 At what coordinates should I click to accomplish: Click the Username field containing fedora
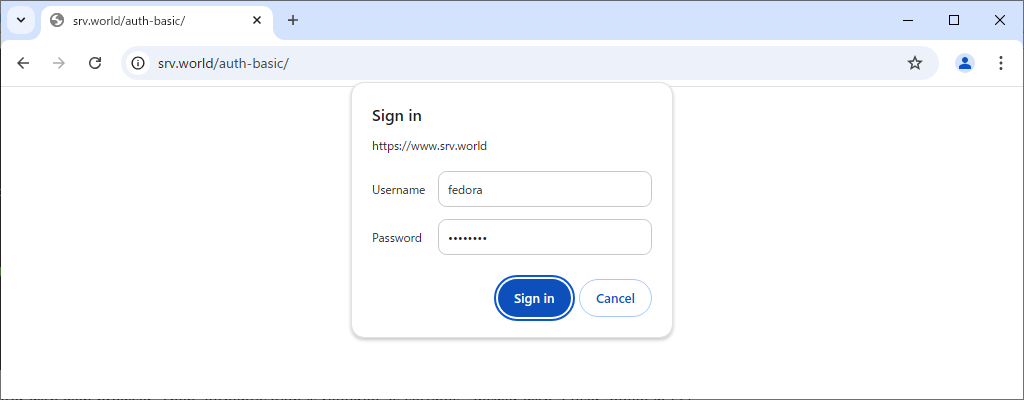pos(545,190)
